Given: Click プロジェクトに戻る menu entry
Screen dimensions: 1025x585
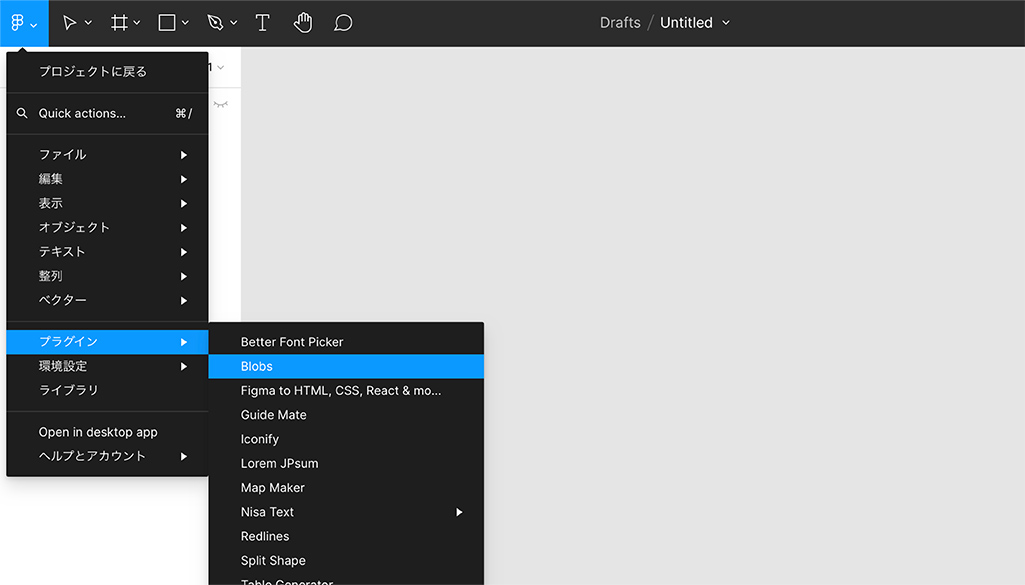Looking at the screenshot, I should (107, 72).
